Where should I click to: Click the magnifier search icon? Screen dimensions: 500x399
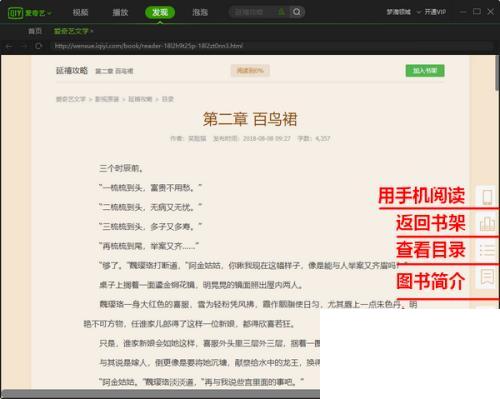point(296,12)
